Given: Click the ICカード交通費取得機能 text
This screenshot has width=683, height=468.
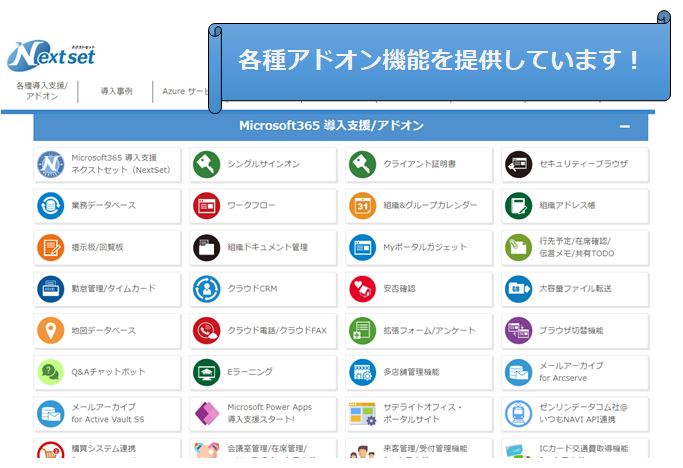Looking at the screenshot, I should 584,448.
